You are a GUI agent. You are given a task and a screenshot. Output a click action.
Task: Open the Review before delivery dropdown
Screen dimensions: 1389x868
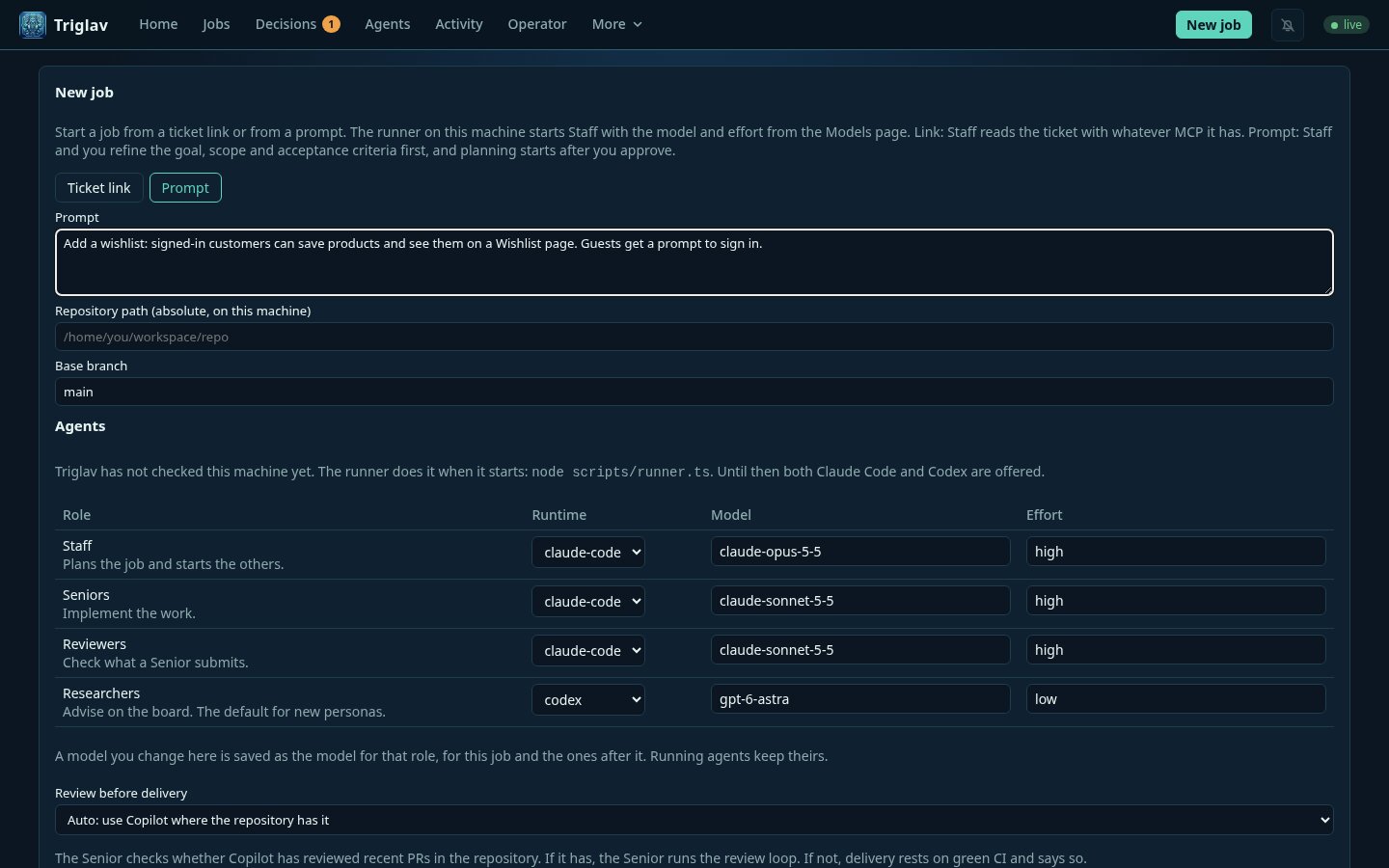click(x=694, y=820)
